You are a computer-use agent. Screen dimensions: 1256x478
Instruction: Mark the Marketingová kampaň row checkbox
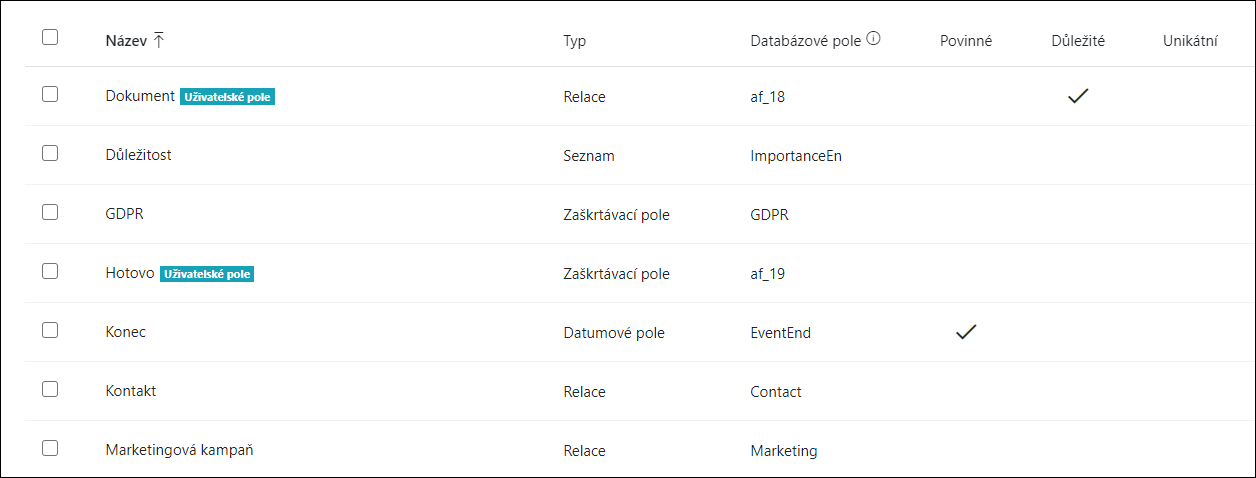[x=50, y=447]
